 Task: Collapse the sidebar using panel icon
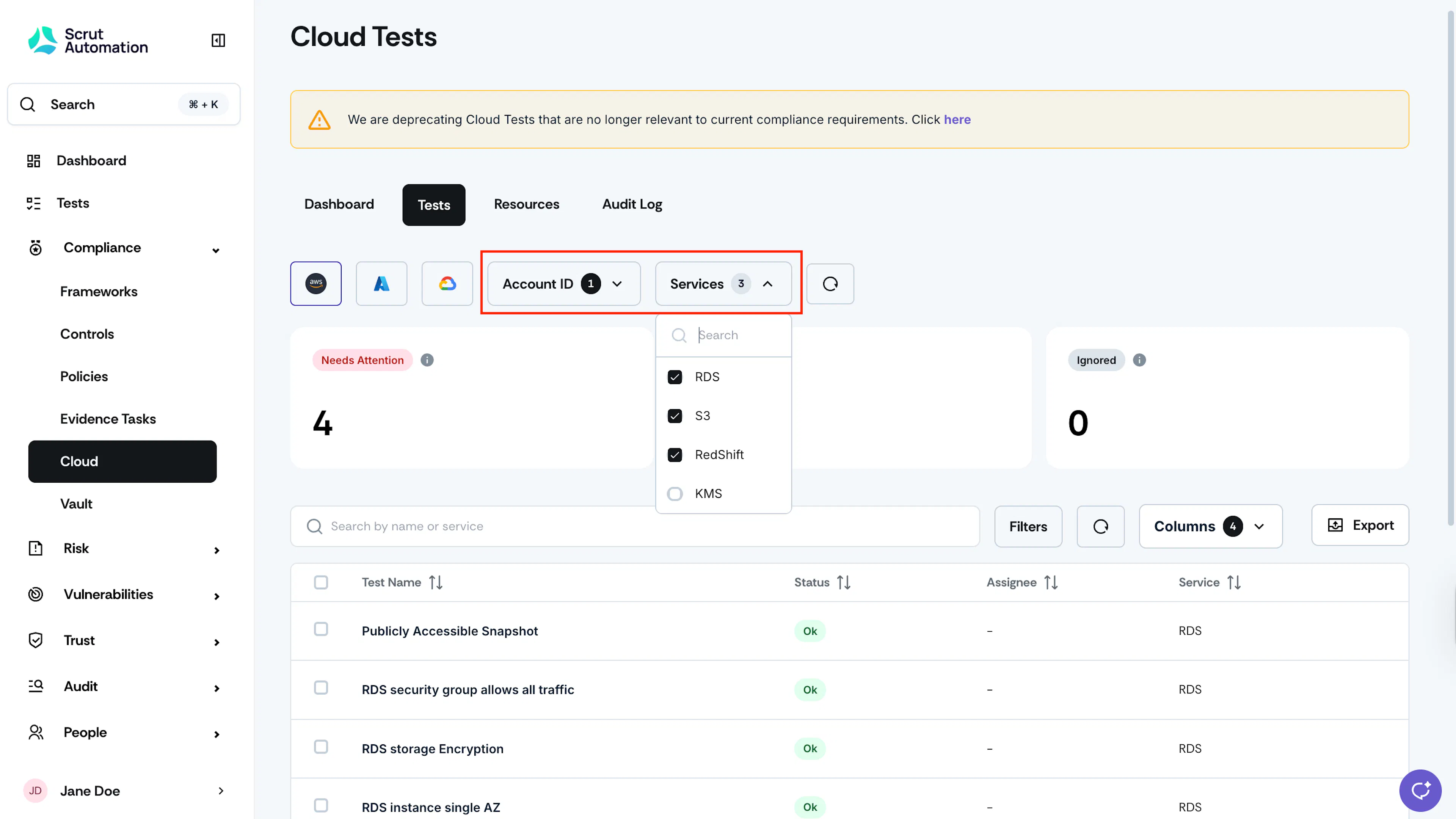218,40
